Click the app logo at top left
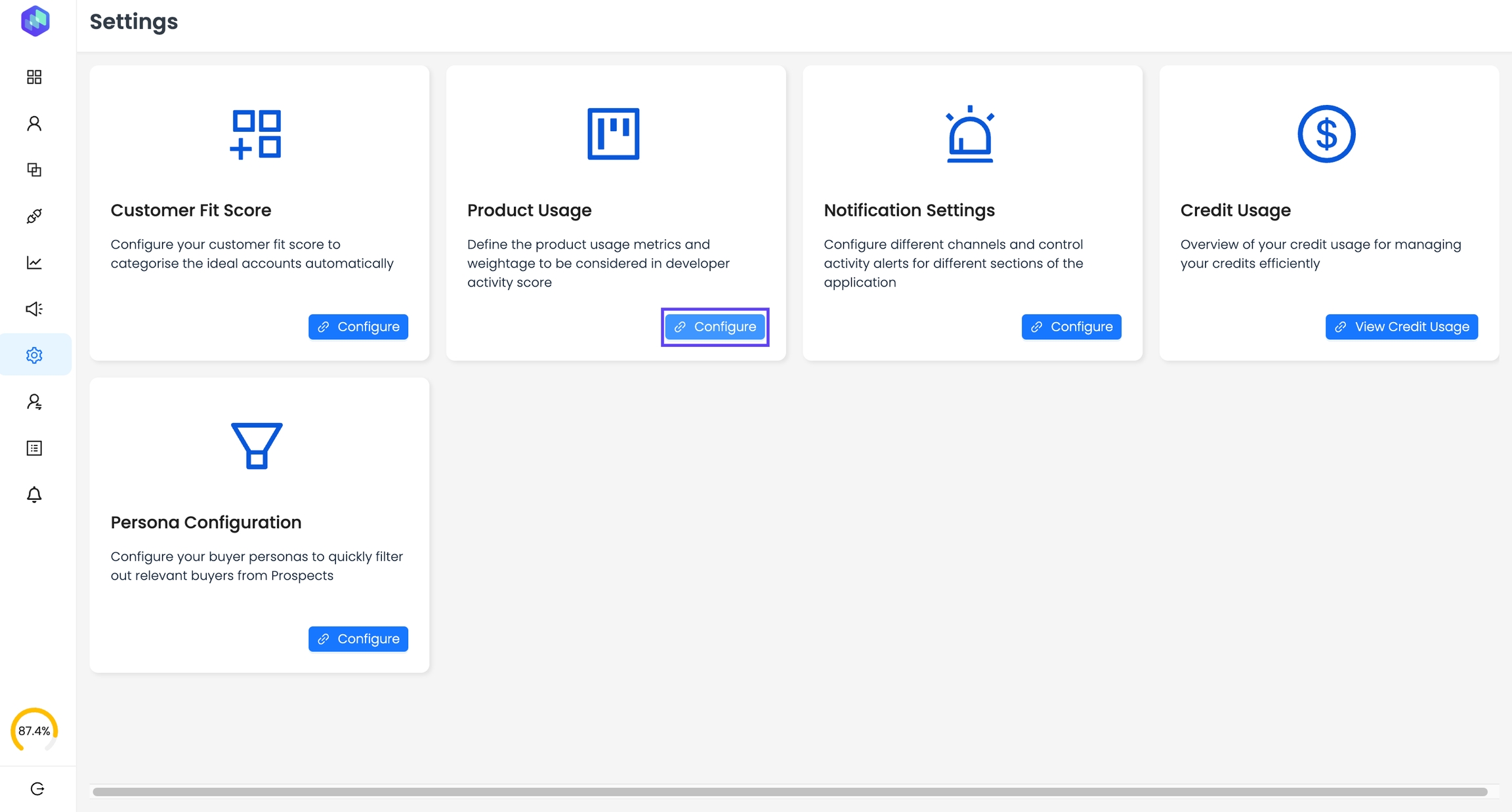 [x=35, y=21]
